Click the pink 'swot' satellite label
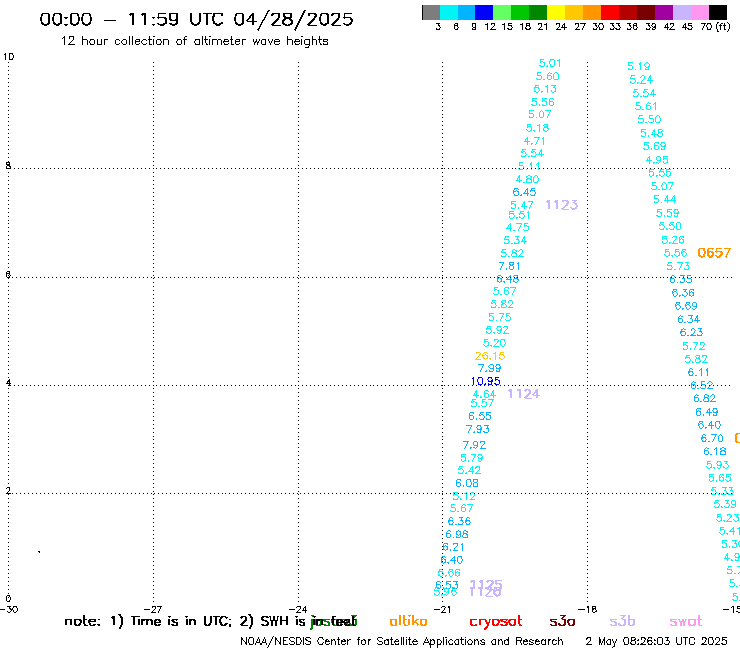The width and height of the screenshot is (740, 650). pyautogui.click(x=686, y=621)
